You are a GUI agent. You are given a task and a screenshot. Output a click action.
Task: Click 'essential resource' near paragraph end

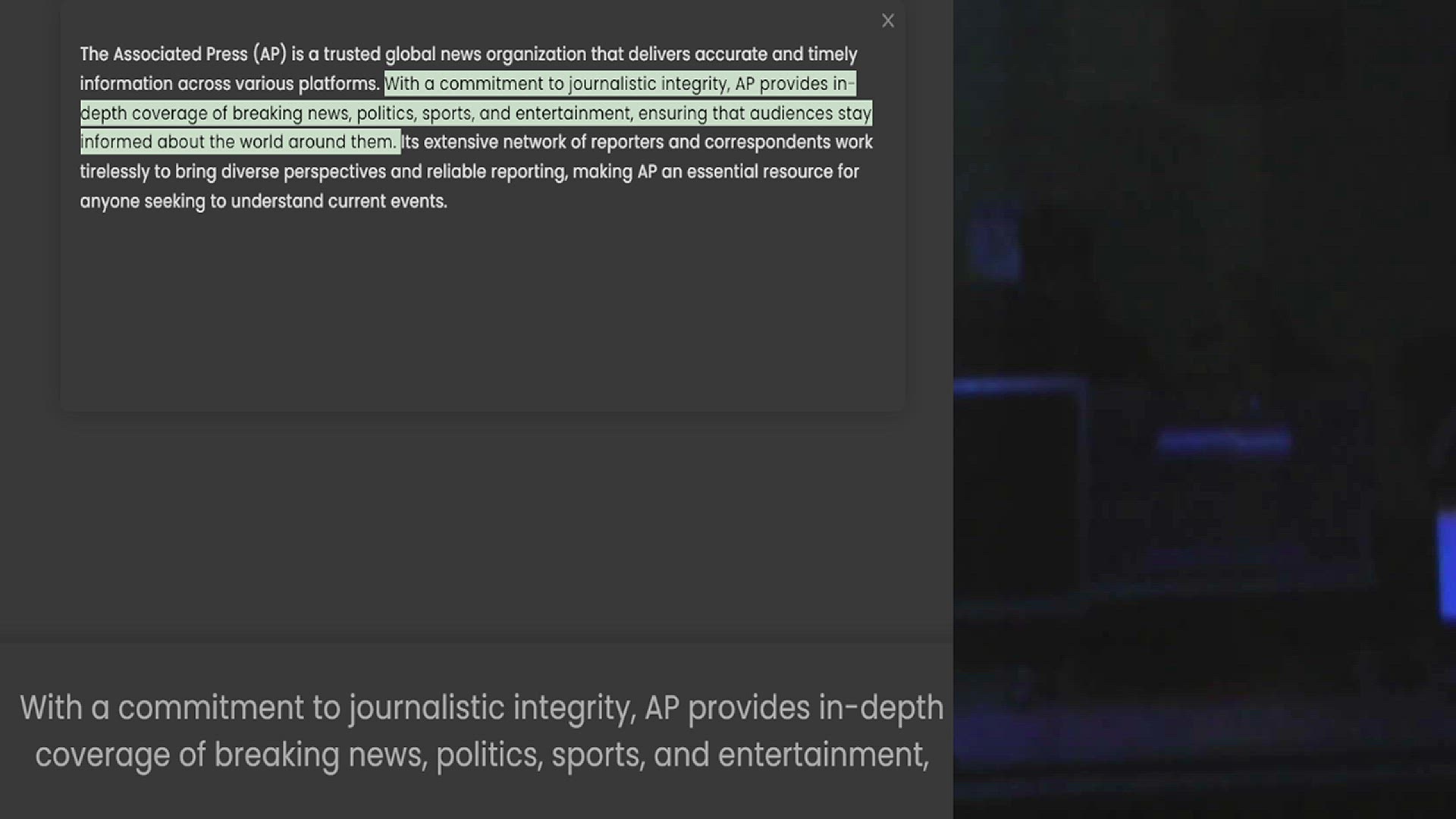tap(759, 172)
